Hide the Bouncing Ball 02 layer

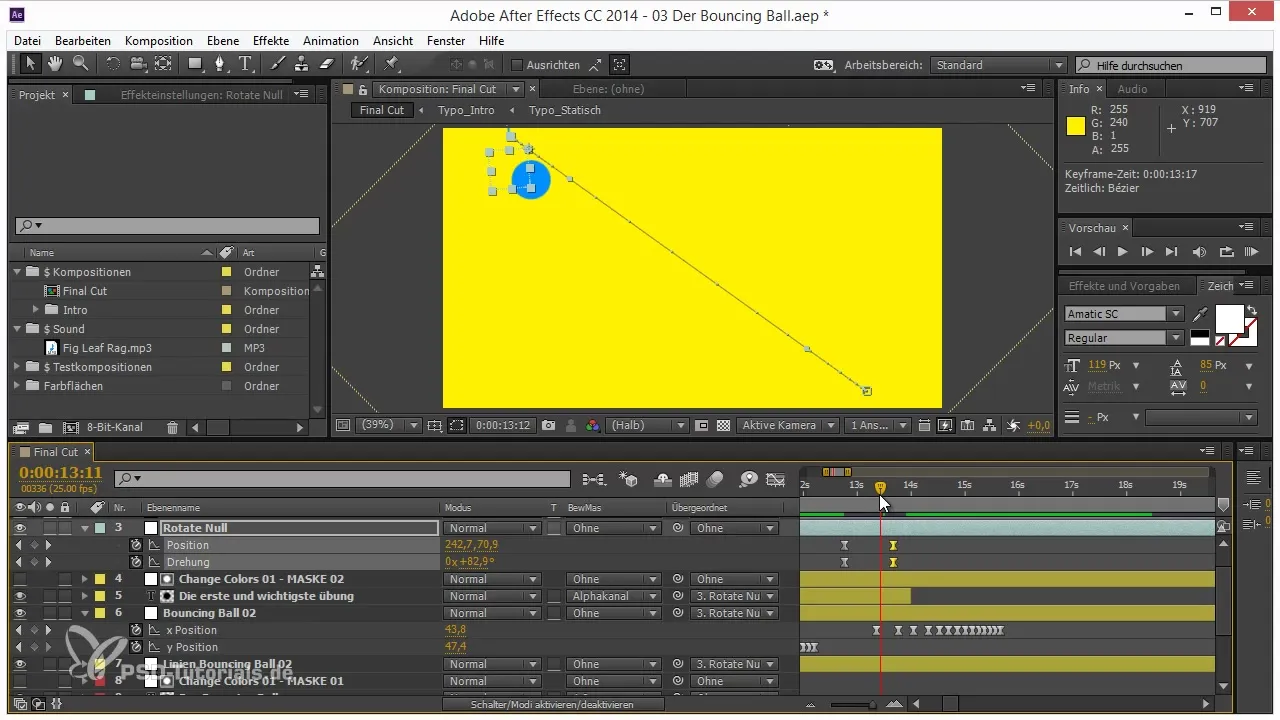tap(21, 613)
